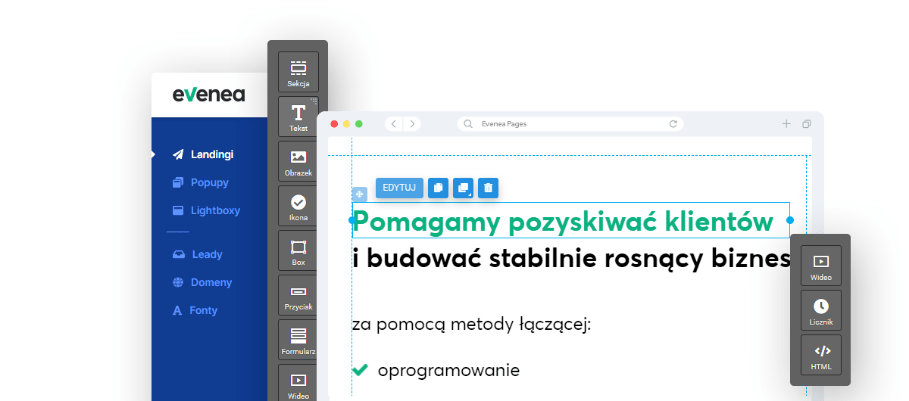Delete the selected heading with trash icon
The height and width of the screenshot is (401, 909).
tap(487, 187)
